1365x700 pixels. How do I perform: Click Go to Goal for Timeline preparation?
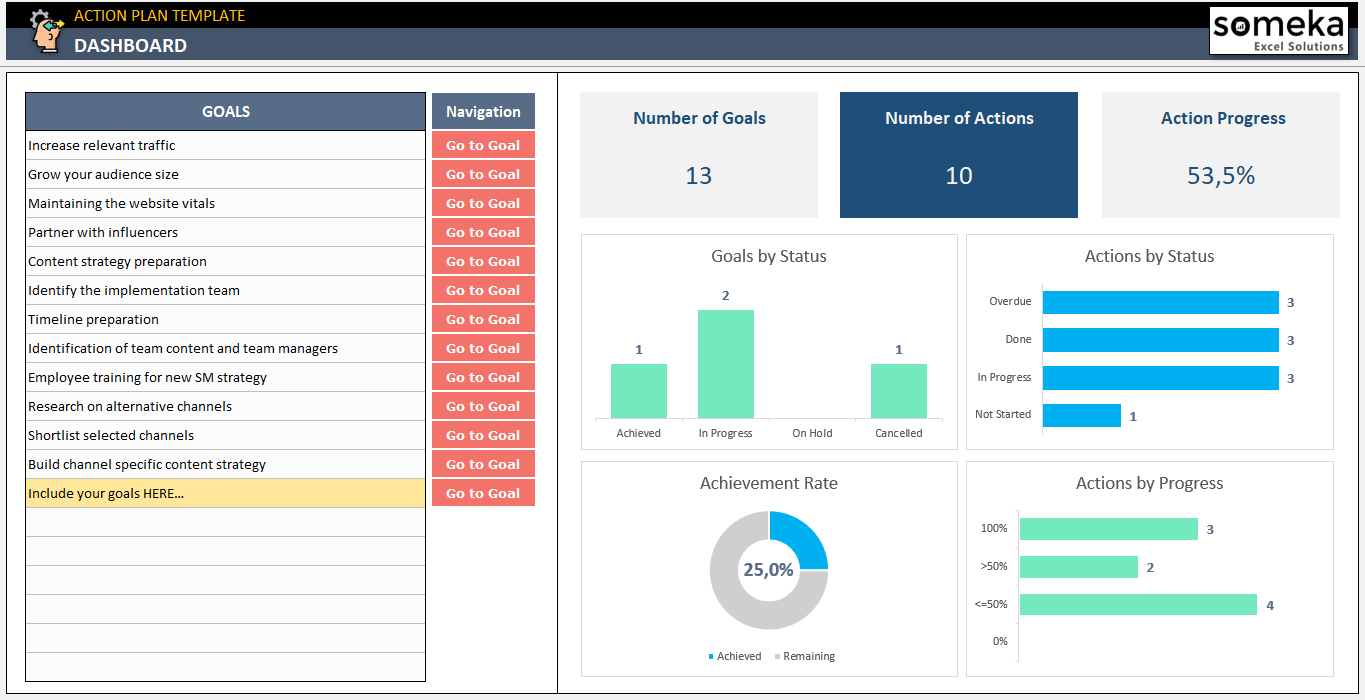[x=483, y=319]
